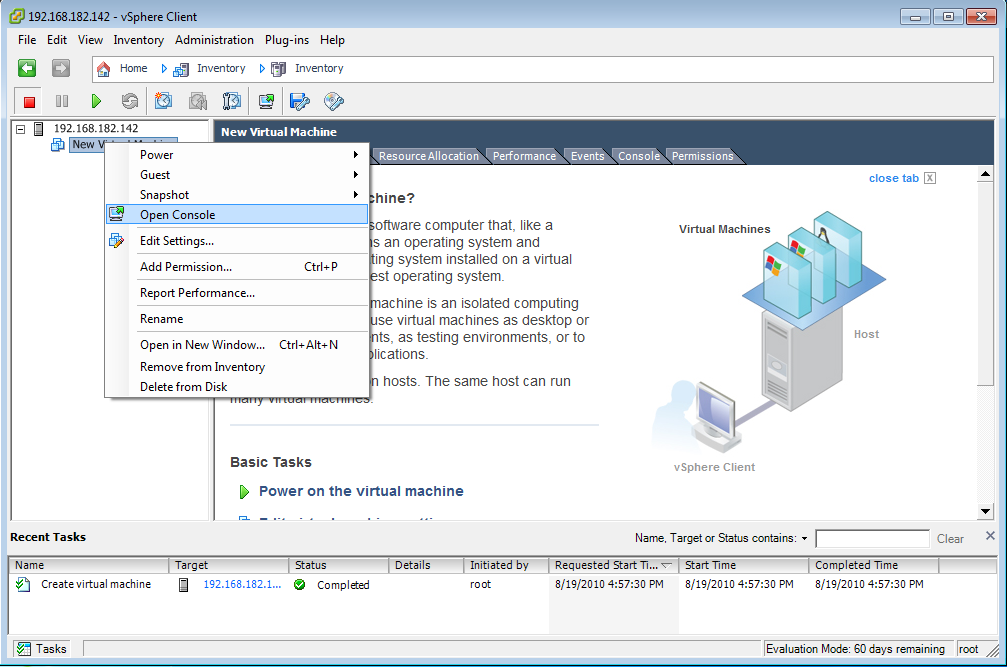Click the scroll down arrow of main panel
Image resolution: width=1007 pixels, height=667 pixels.
pyautogui.click(x=985, y=512)
